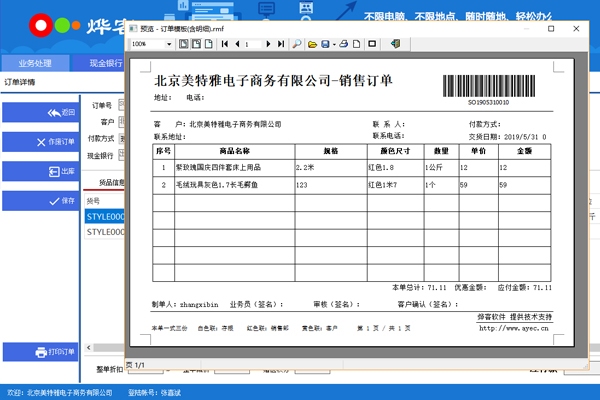This screenshot has width=600, height=400.
Task: Click the page number field in preview toolbar
Action: 253,44
